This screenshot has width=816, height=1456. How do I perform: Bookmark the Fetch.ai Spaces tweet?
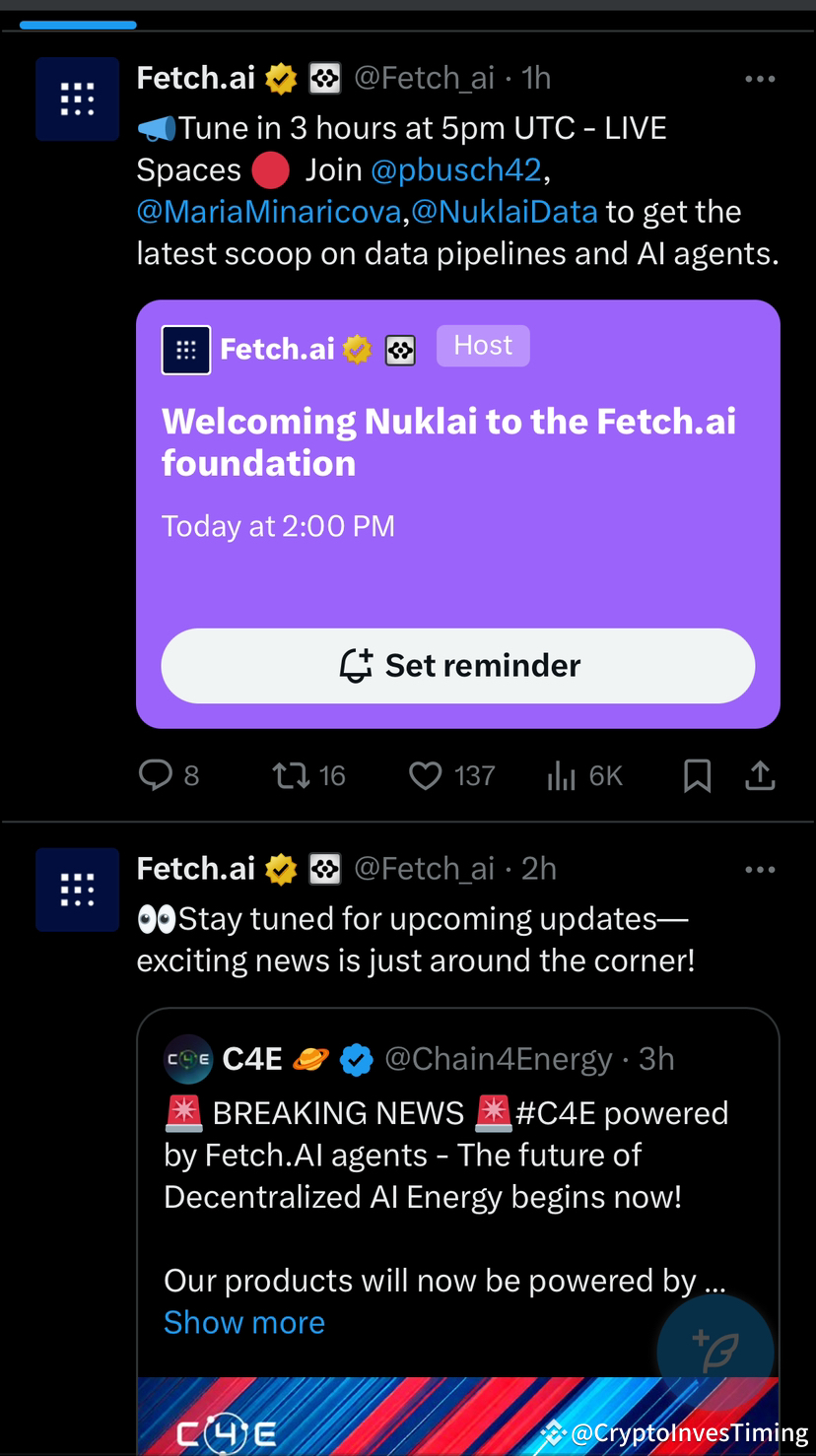click(697, 775)
